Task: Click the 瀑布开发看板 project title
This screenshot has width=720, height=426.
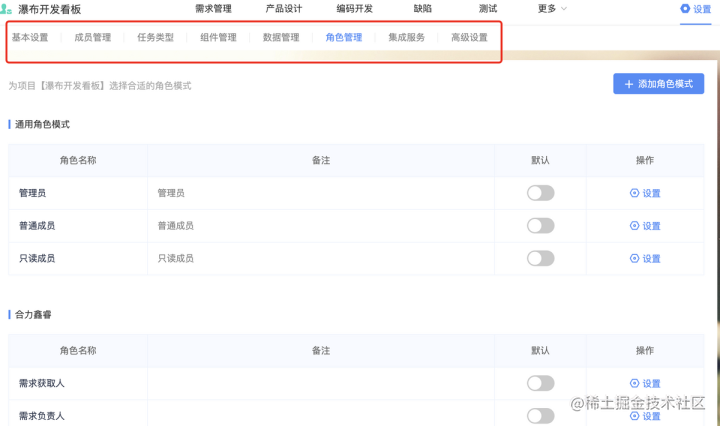Action: [x=50, y=9]
